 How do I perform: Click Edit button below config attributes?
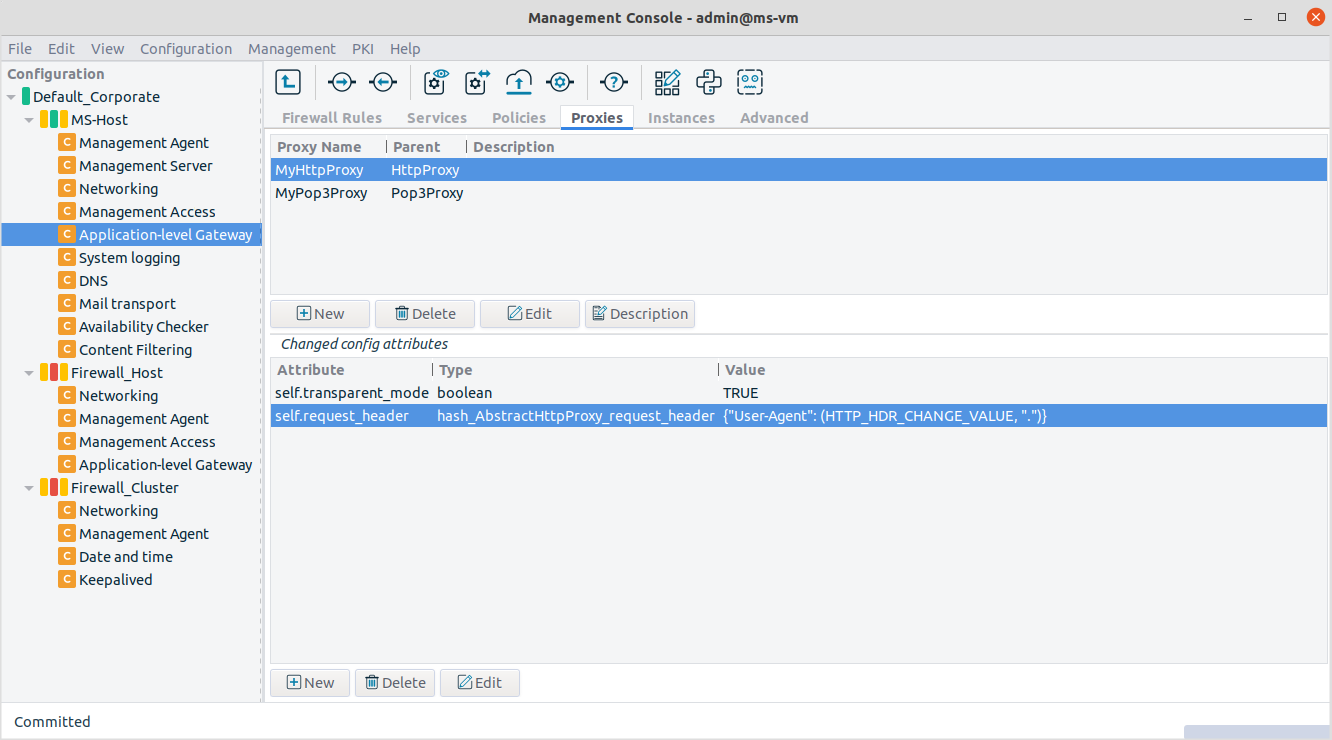pos(480,683)
